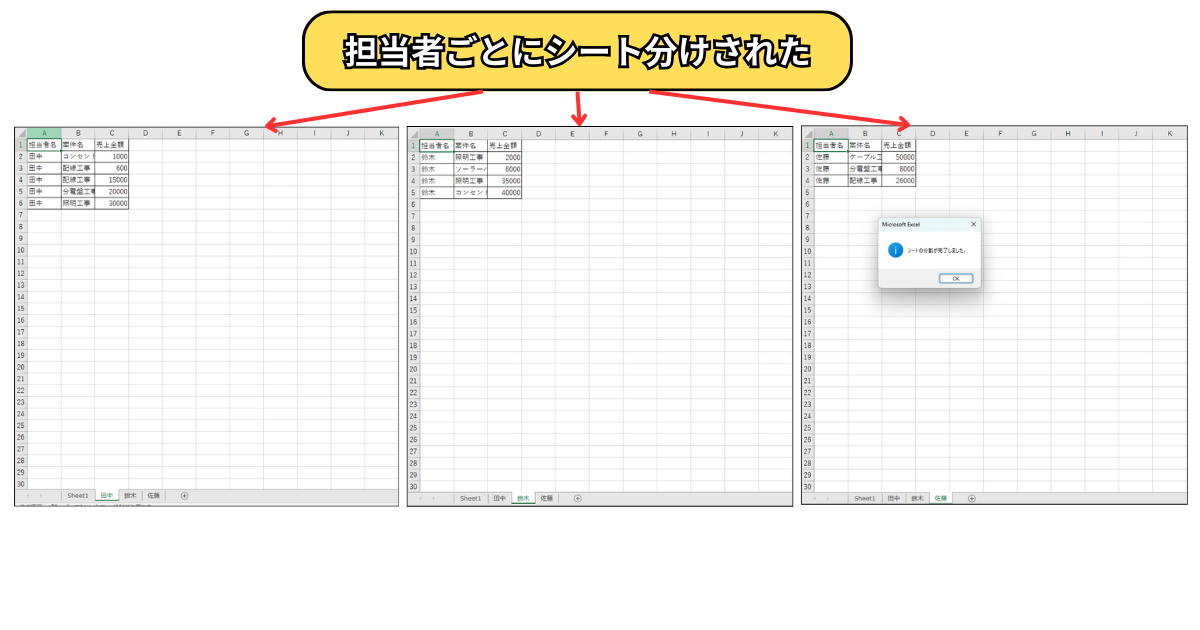Click OK to dismiss the sheet split dialog
This screenshot has width=1200, height=630.
pyautogui.click(x=955, y=278)
